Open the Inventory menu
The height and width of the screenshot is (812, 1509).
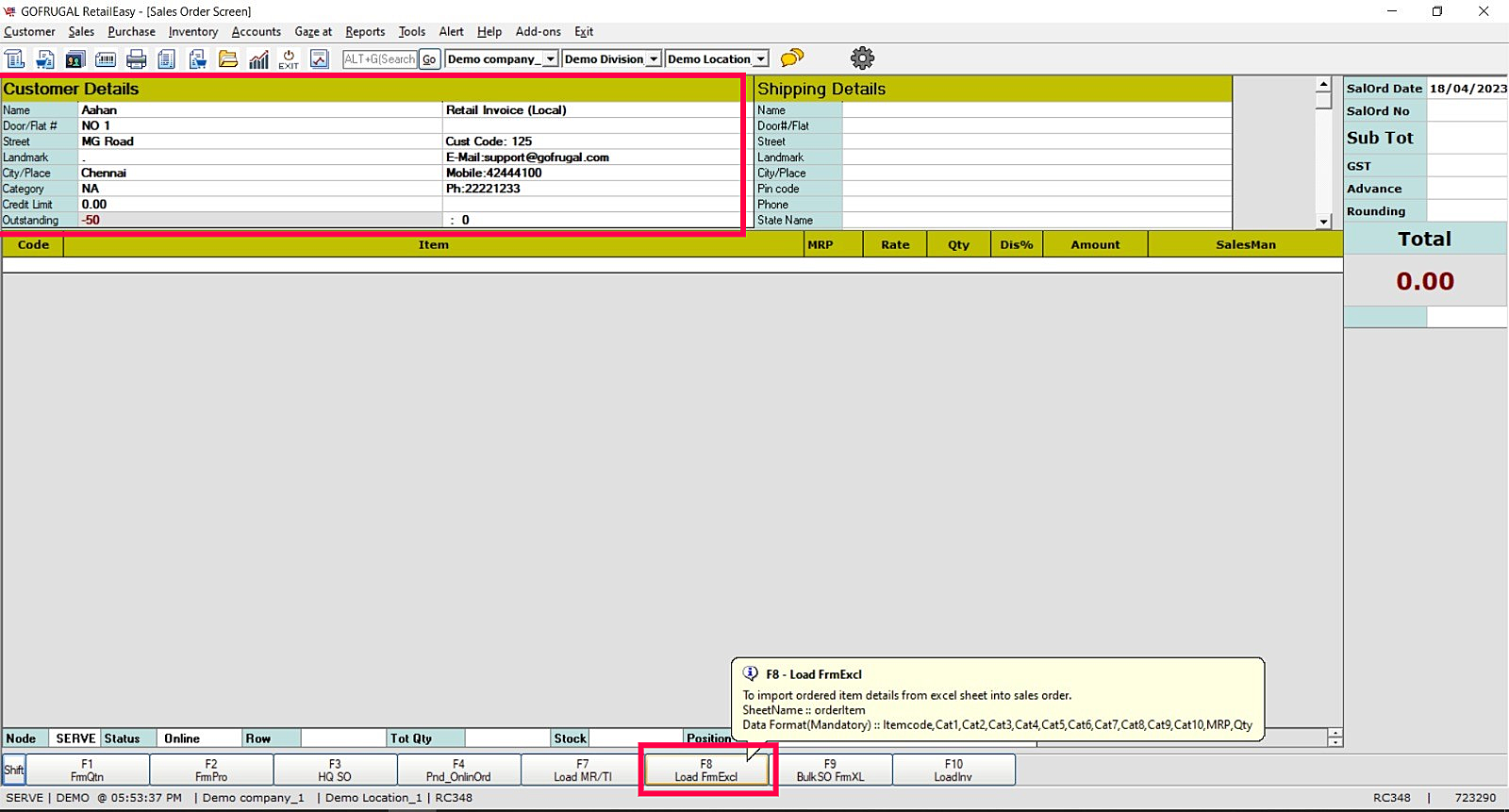pyautogui.click(x=193, y=31)
